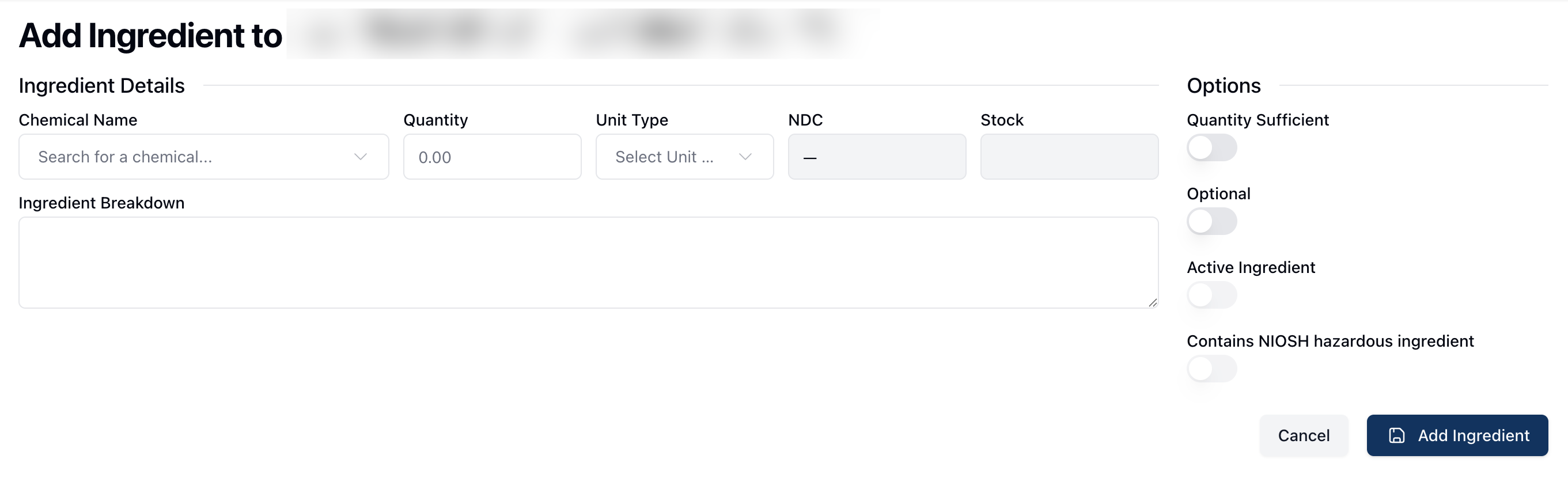
Task: Turn on the Optional toggle
Action: tap(1211, 222)
